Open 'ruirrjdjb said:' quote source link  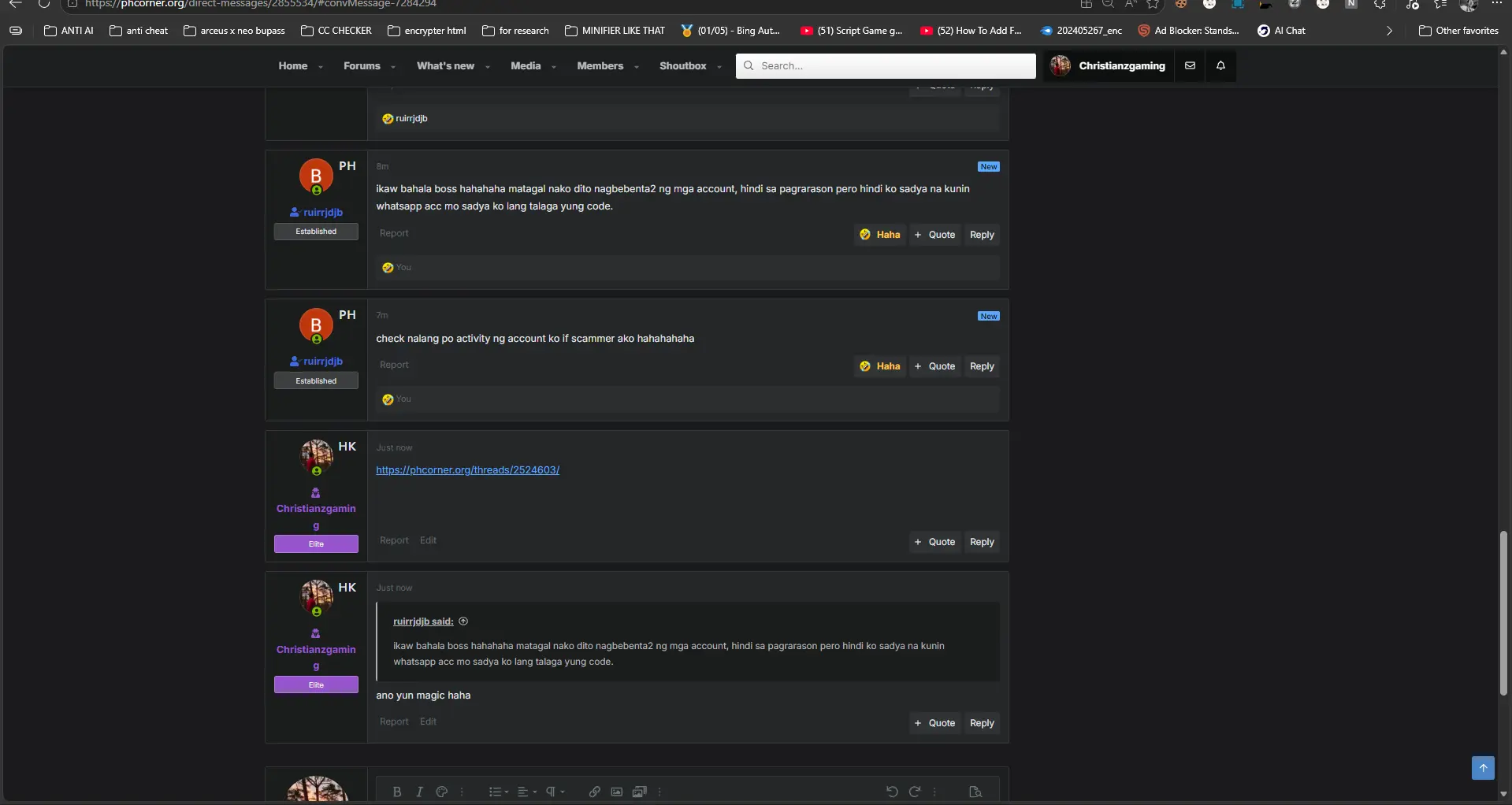pos(423,621)
